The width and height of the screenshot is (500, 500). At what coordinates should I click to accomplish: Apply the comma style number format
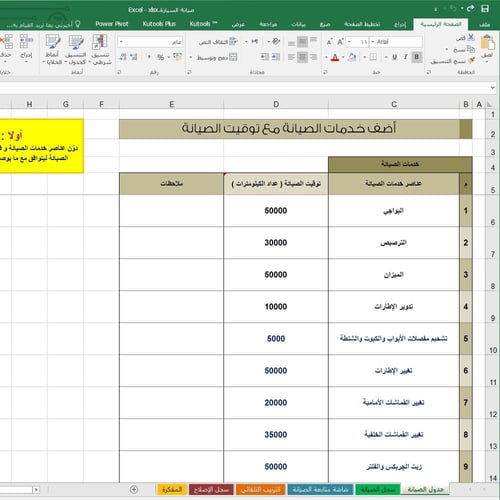tap(149, 57)
